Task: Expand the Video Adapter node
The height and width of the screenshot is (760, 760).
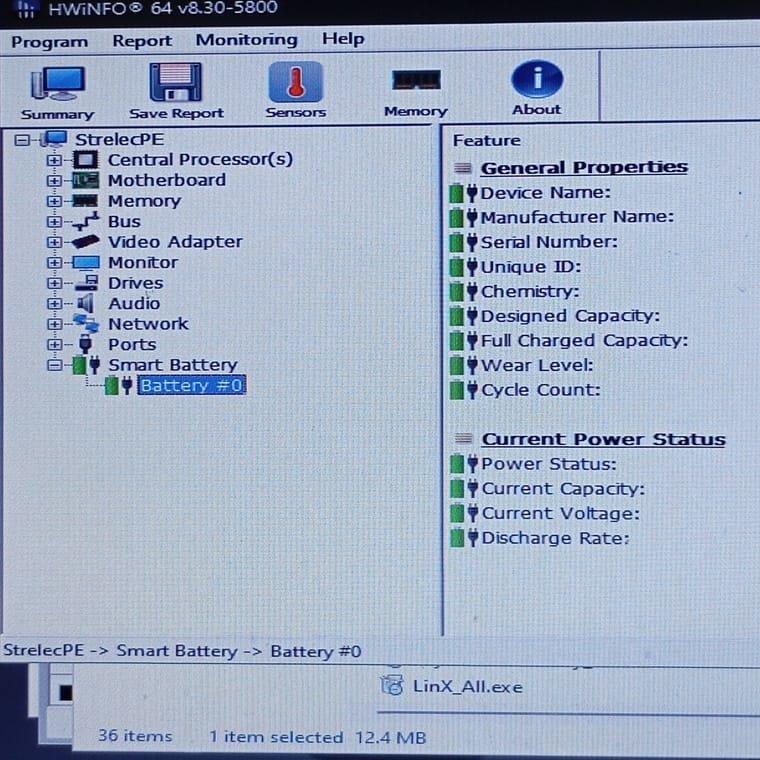Action: coord(54,242)
